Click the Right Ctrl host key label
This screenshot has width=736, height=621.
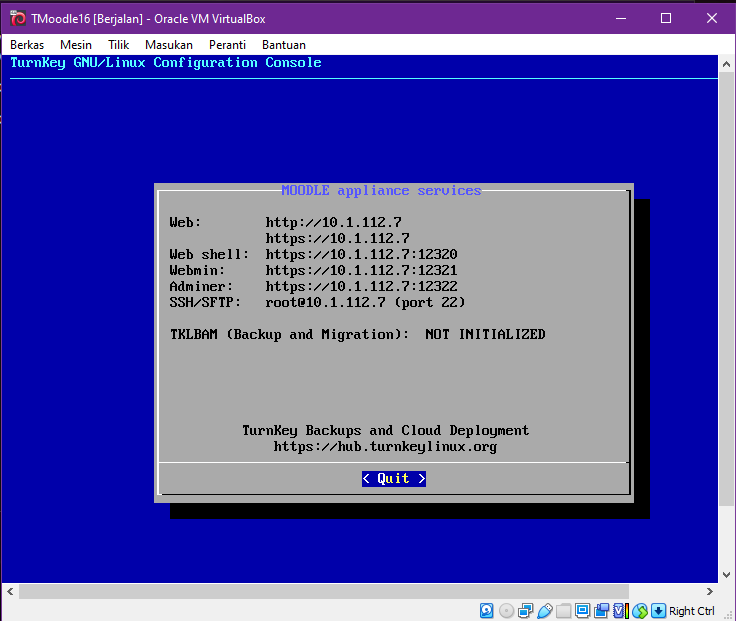coord(691,611)
